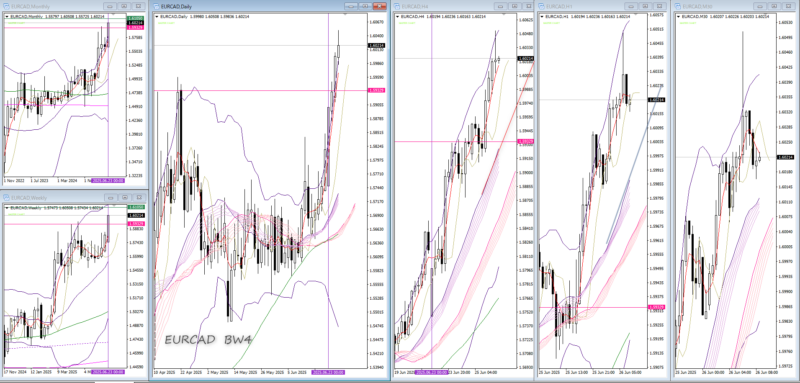Click pink 1.59329 price label on H1 chart
This screenshot has width=800, height=383.
[656, 307]
